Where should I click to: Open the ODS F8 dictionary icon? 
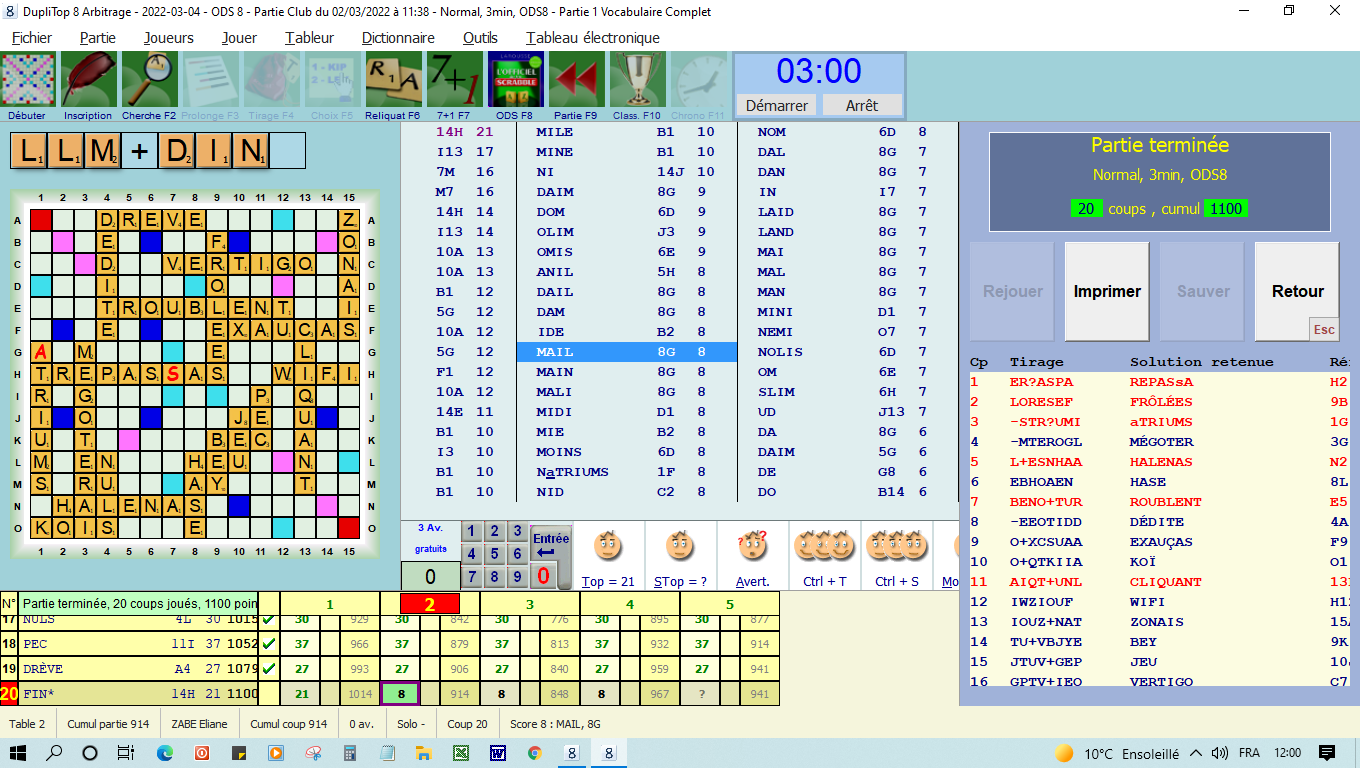(515, 80)
